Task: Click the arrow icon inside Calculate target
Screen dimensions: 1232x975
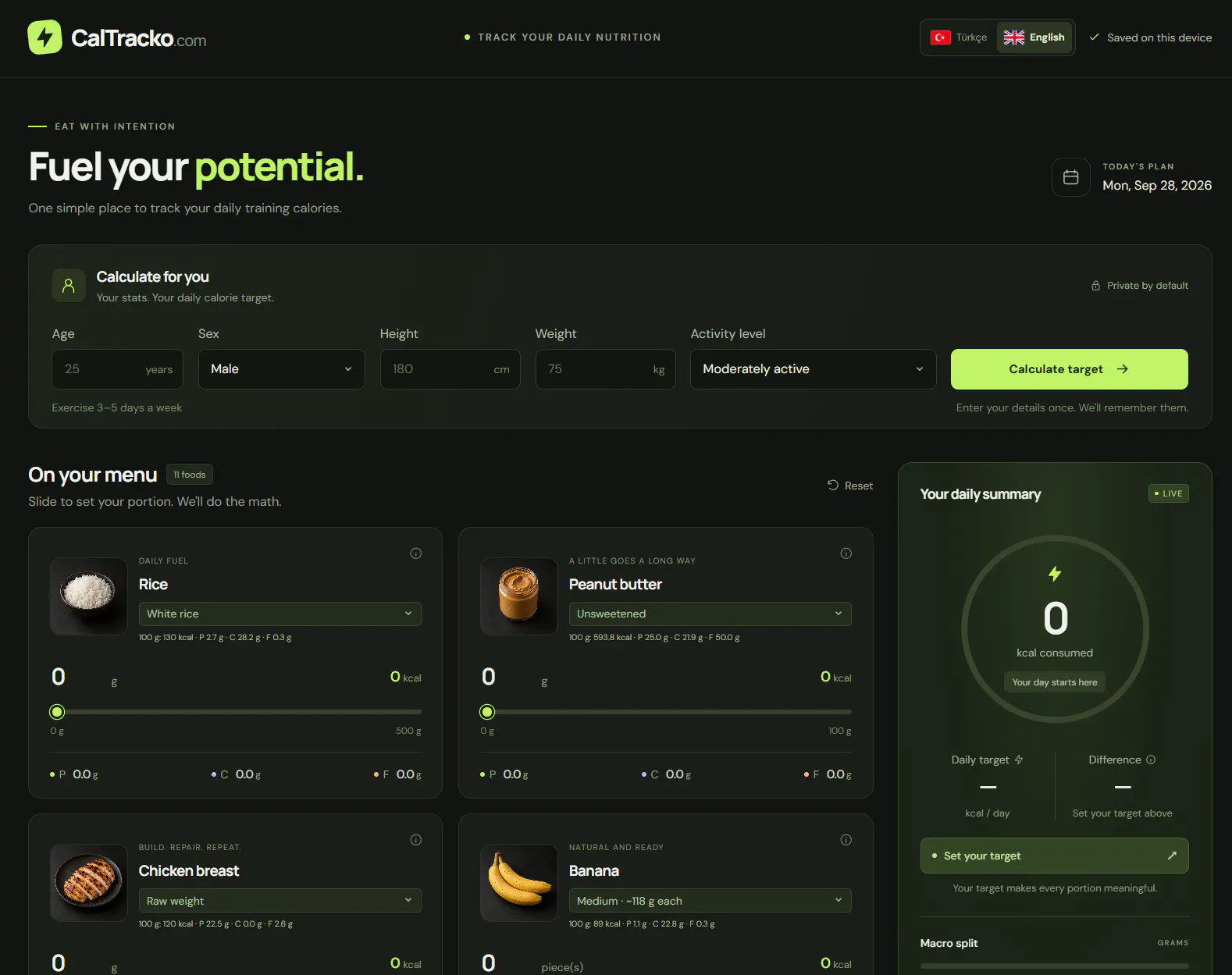Action: pyautogui.click(x=1122, y=369)
